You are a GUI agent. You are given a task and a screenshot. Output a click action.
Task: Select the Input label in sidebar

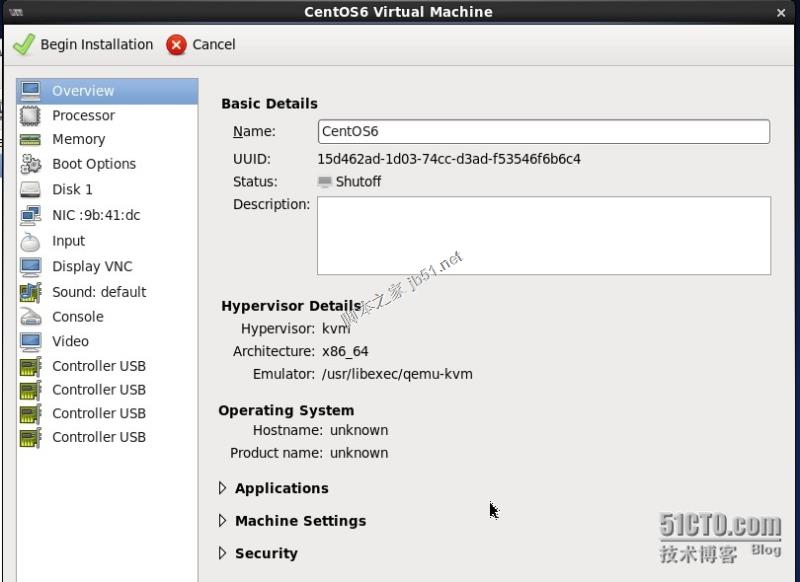pyautogui.click(x=68, y=241)
